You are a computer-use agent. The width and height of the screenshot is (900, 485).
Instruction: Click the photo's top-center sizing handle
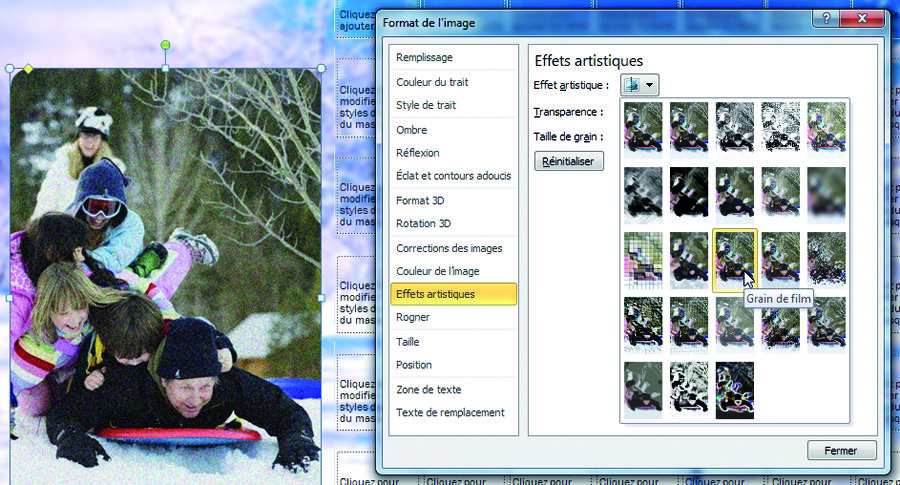pyautogui.click(x=165, y=68)
